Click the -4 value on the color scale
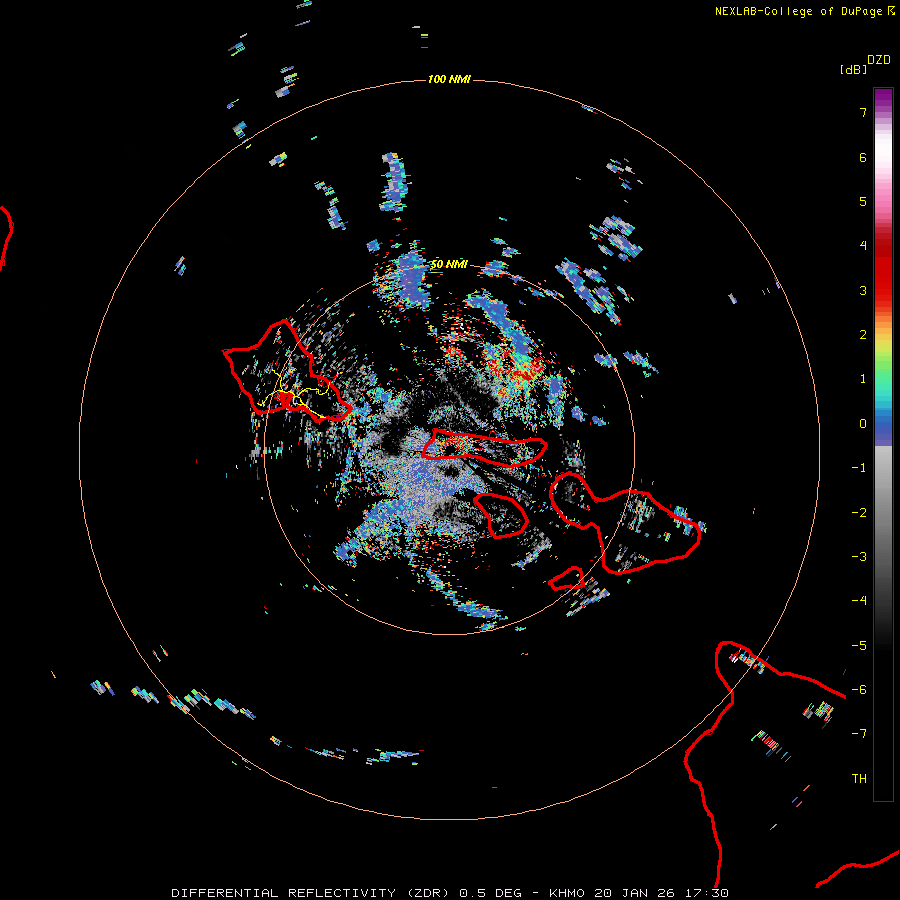The width and height of the screenshot is (900, 900). (859, 601)
